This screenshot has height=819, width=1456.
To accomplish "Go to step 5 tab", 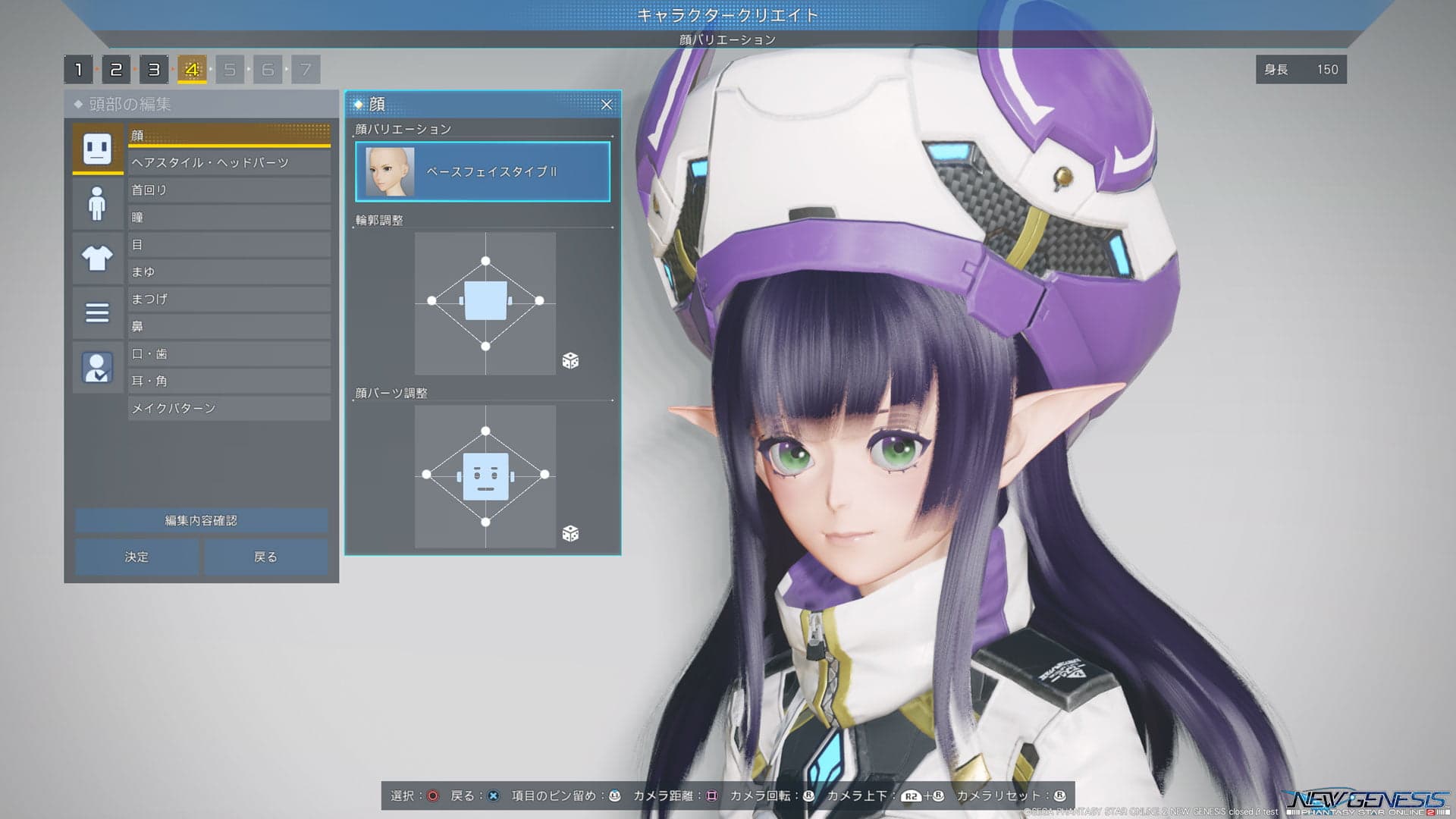I will (230, 70).
